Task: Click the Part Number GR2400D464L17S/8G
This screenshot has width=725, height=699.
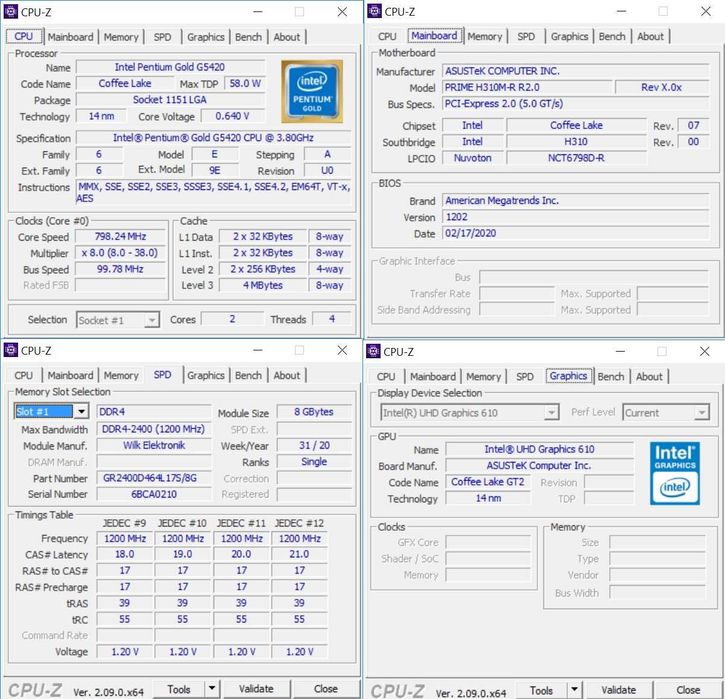Action: [154, 478]
